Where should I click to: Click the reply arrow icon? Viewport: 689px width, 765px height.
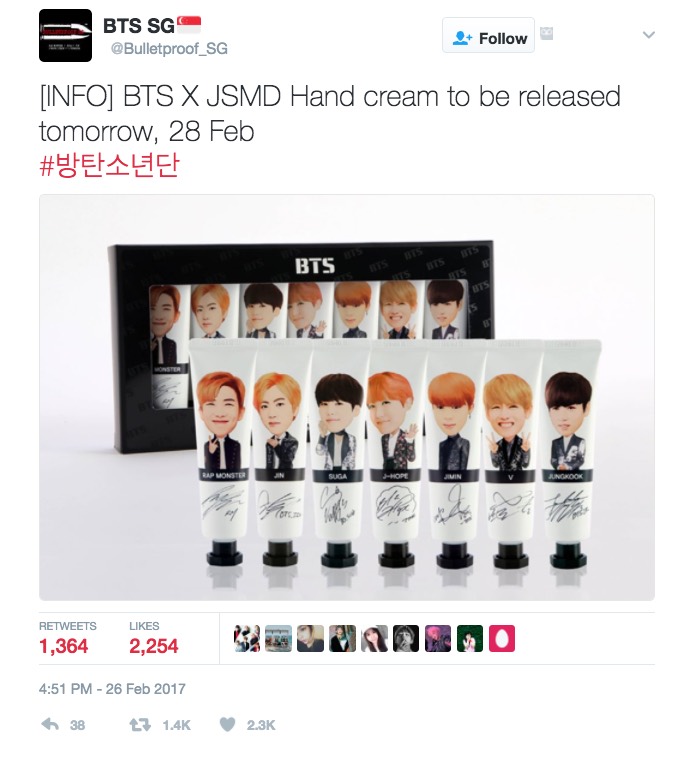(x=50, y=725)
